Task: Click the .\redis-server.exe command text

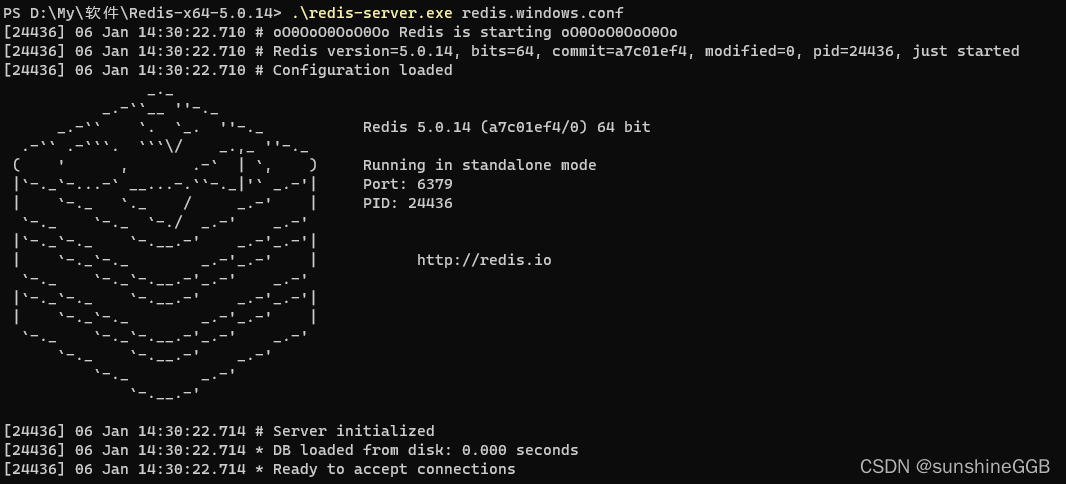Action: [373, 13]
